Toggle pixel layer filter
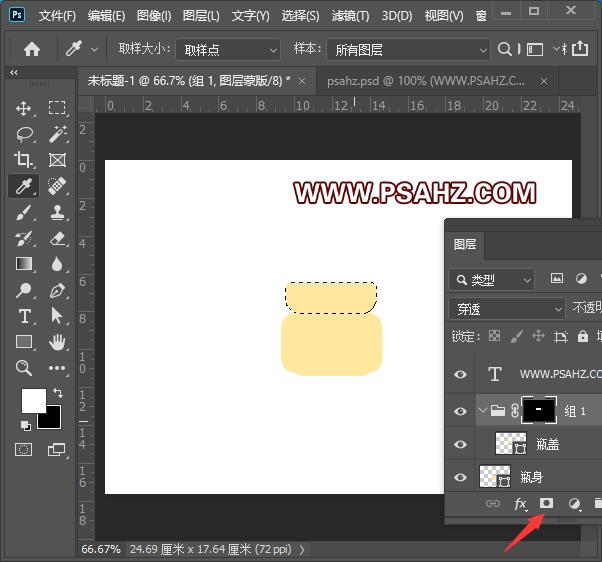The width and height of the screenshot is (602, 562). 557,278
